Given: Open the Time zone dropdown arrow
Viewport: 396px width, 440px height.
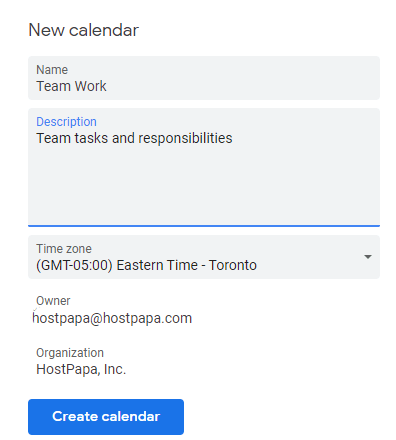Looking at the screenshot, I should [368, 257].
